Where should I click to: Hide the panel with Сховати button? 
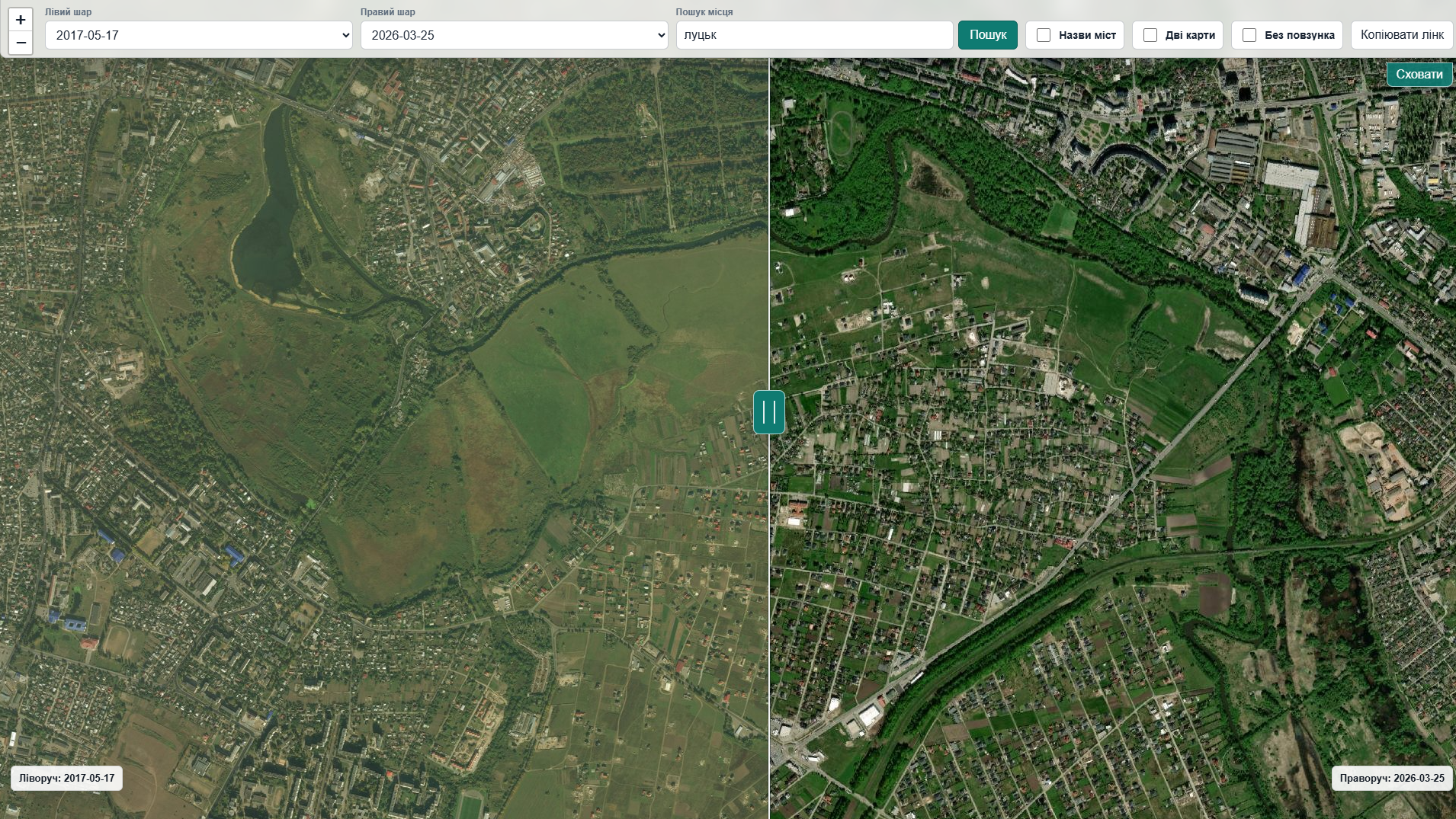(x=1419, y=74)
